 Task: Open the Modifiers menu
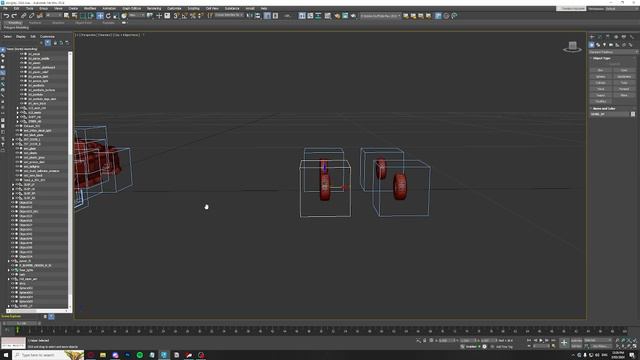coord(90,9)
